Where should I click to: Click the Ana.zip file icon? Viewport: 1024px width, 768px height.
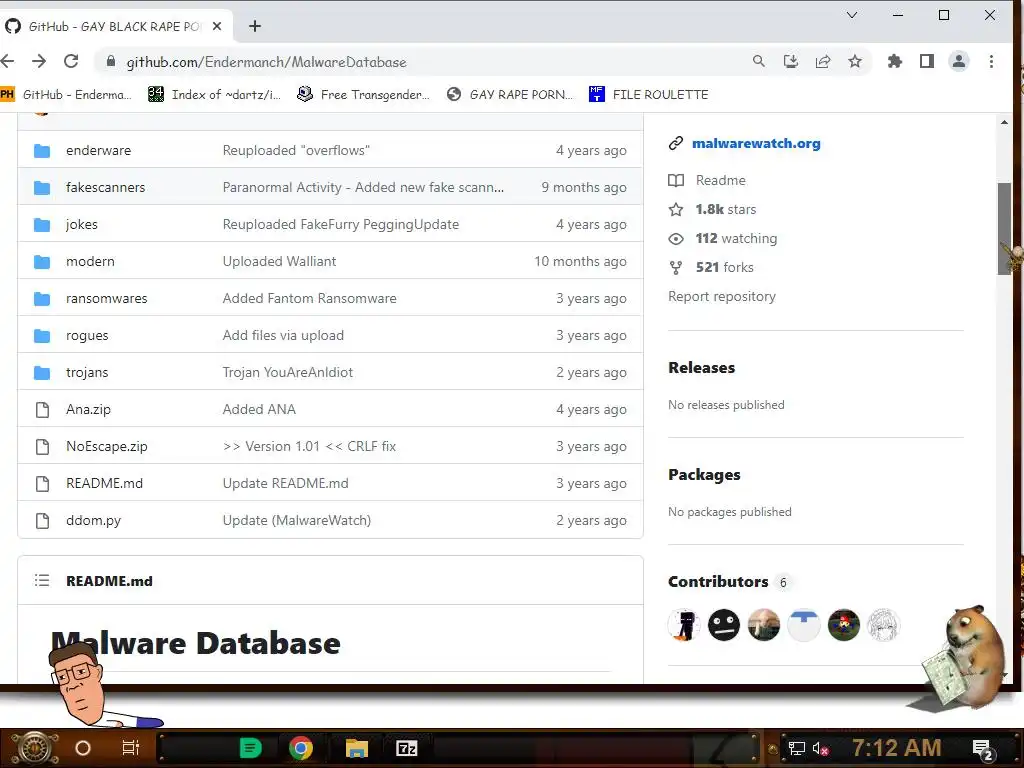[42, 409]
